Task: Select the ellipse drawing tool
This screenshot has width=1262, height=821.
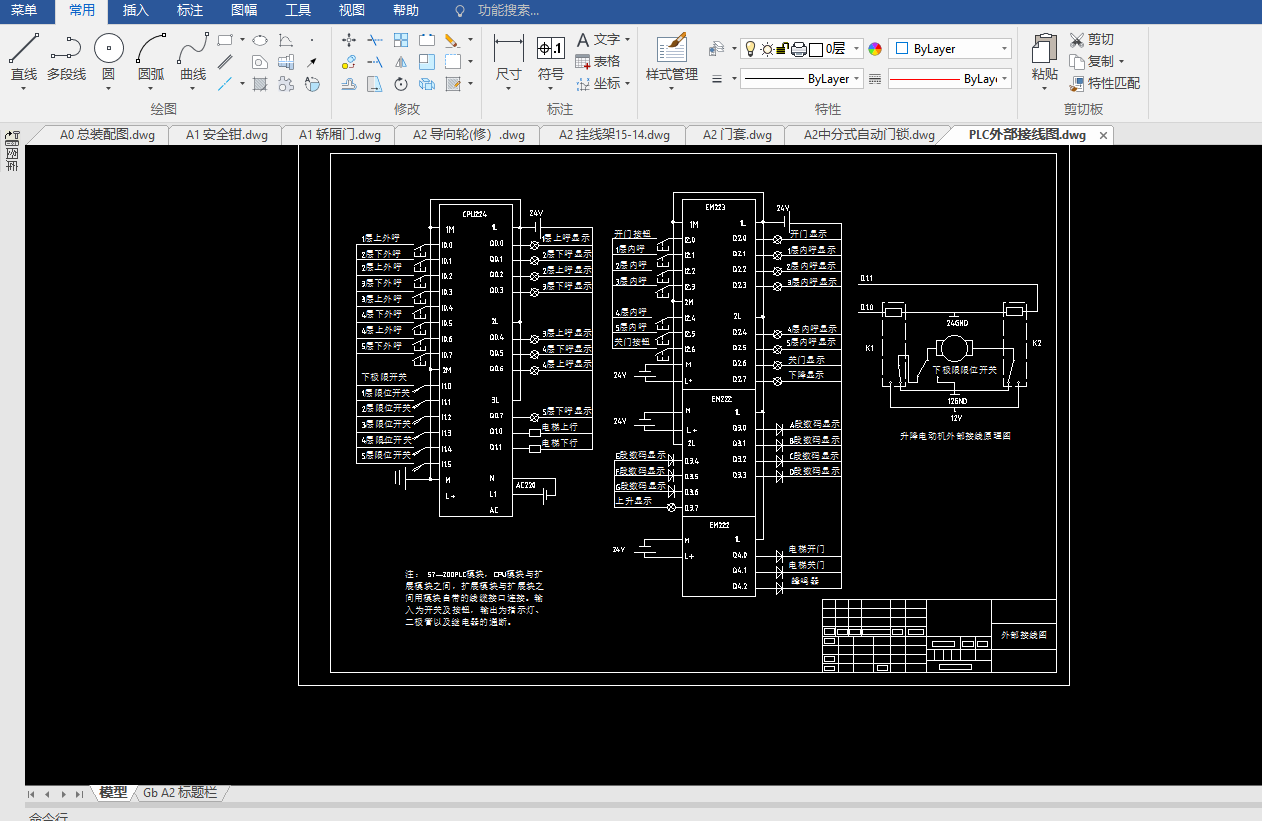Action: tap(259, 40)
